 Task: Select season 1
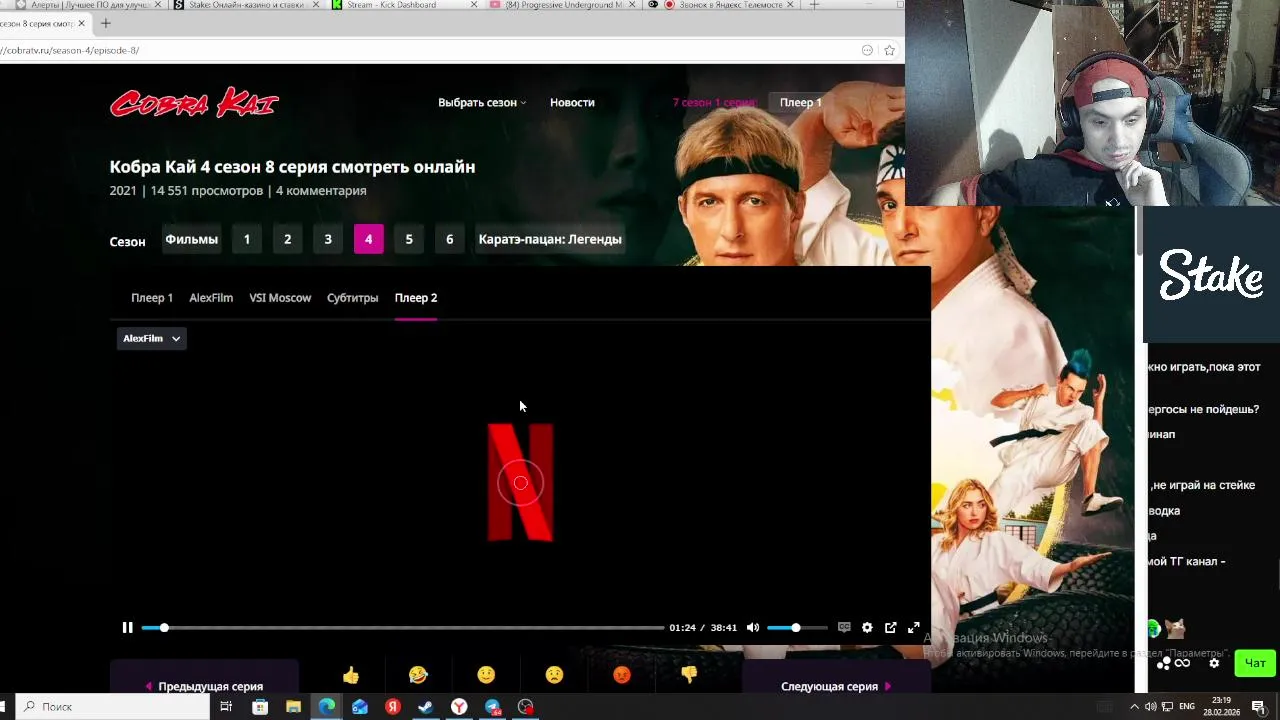pyautogui.click(x=247, y=239)
